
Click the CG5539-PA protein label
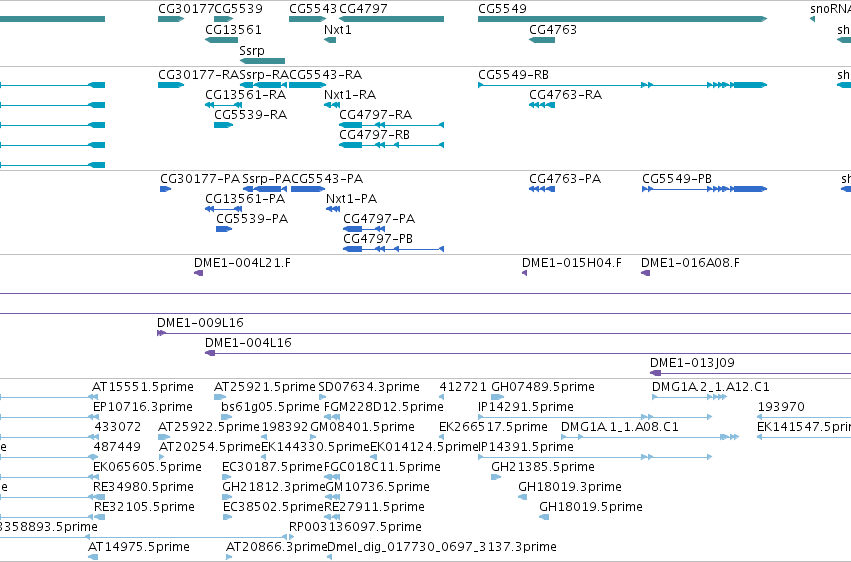252,219
